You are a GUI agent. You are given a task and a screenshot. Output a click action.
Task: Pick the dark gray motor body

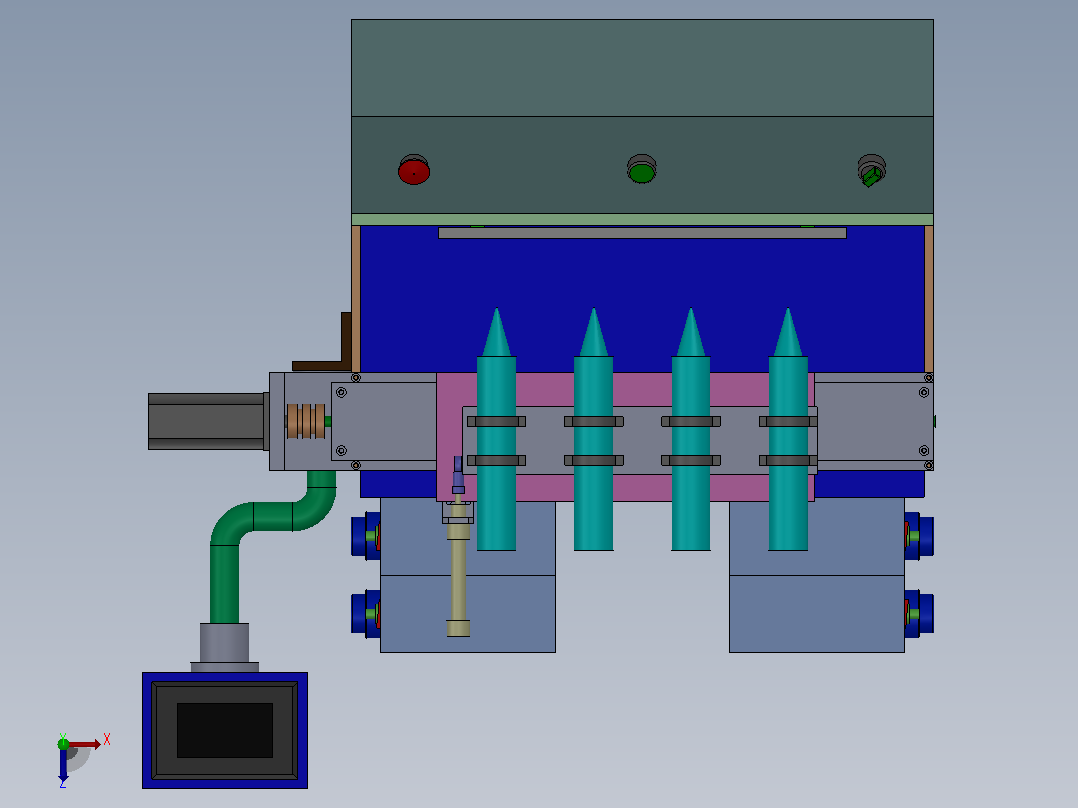point(206,422)
